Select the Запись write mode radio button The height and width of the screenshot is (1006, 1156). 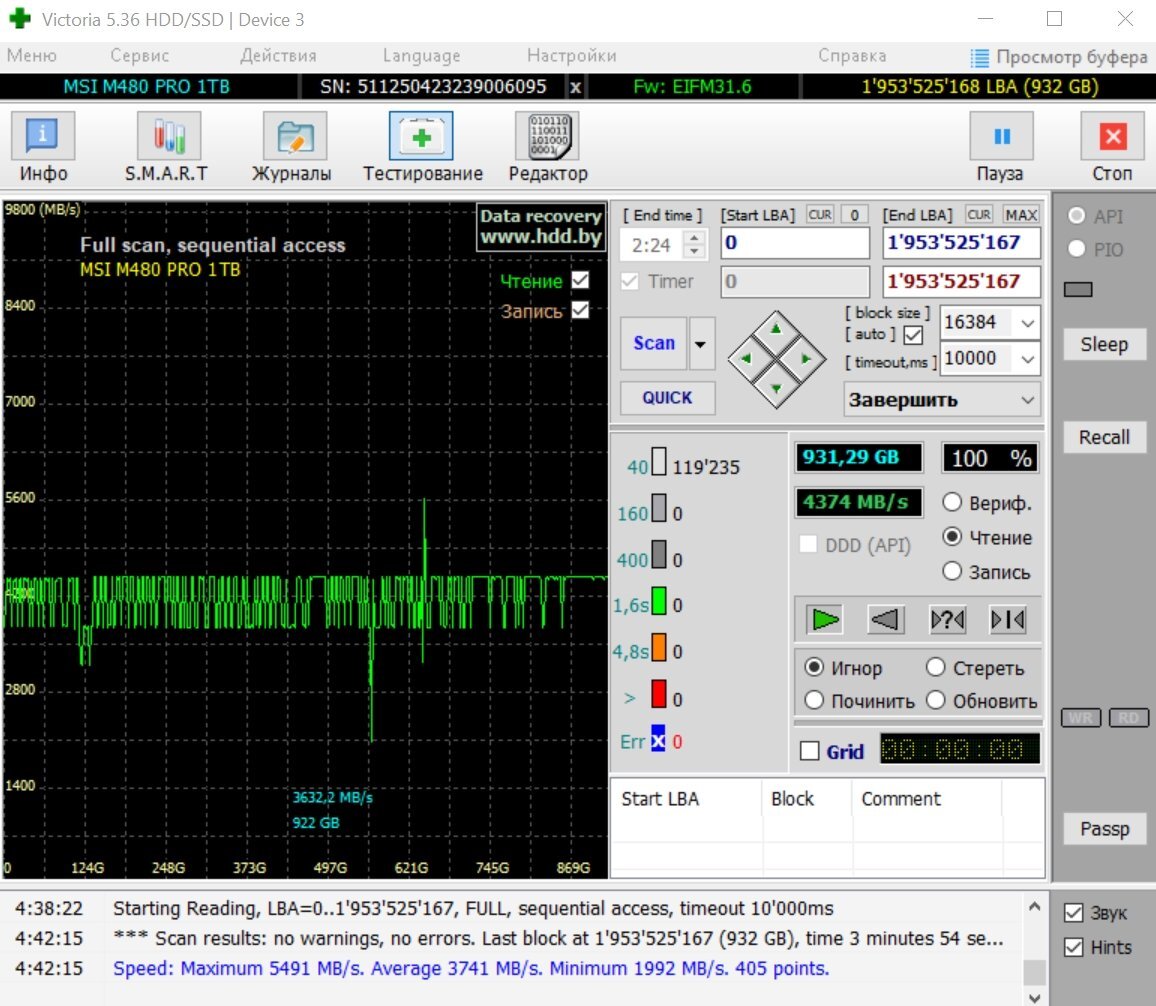pyautogui.click(x=953, y=572)
